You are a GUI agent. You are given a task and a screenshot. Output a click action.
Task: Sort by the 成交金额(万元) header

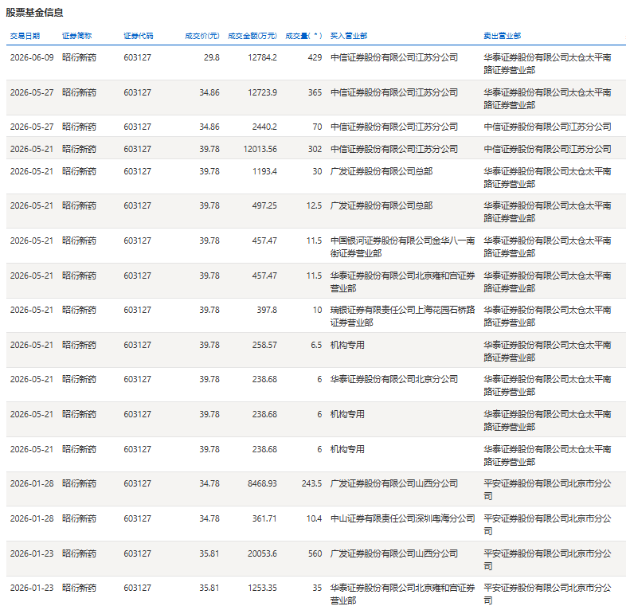click(252, 36)
